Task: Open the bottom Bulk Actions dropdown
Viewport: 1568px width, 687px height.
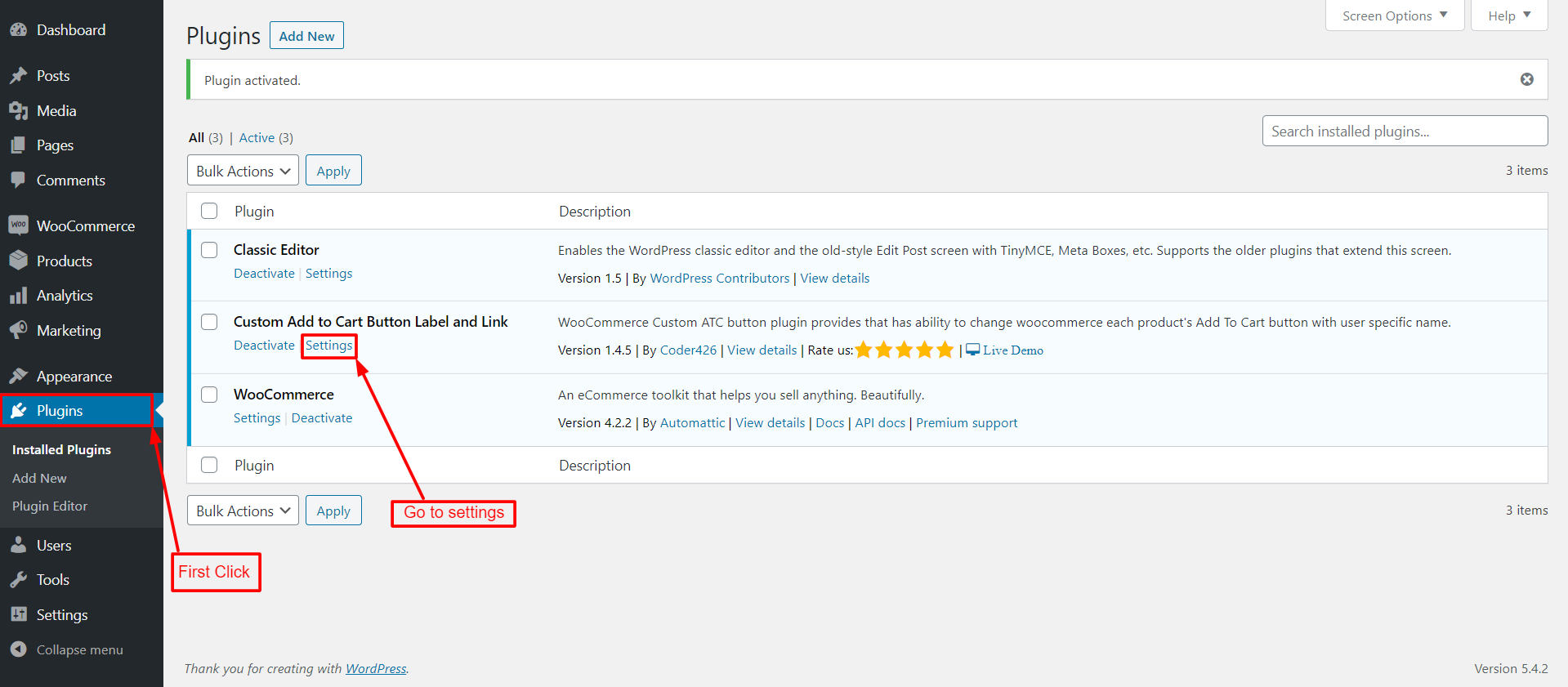Action: pos(243,511)
